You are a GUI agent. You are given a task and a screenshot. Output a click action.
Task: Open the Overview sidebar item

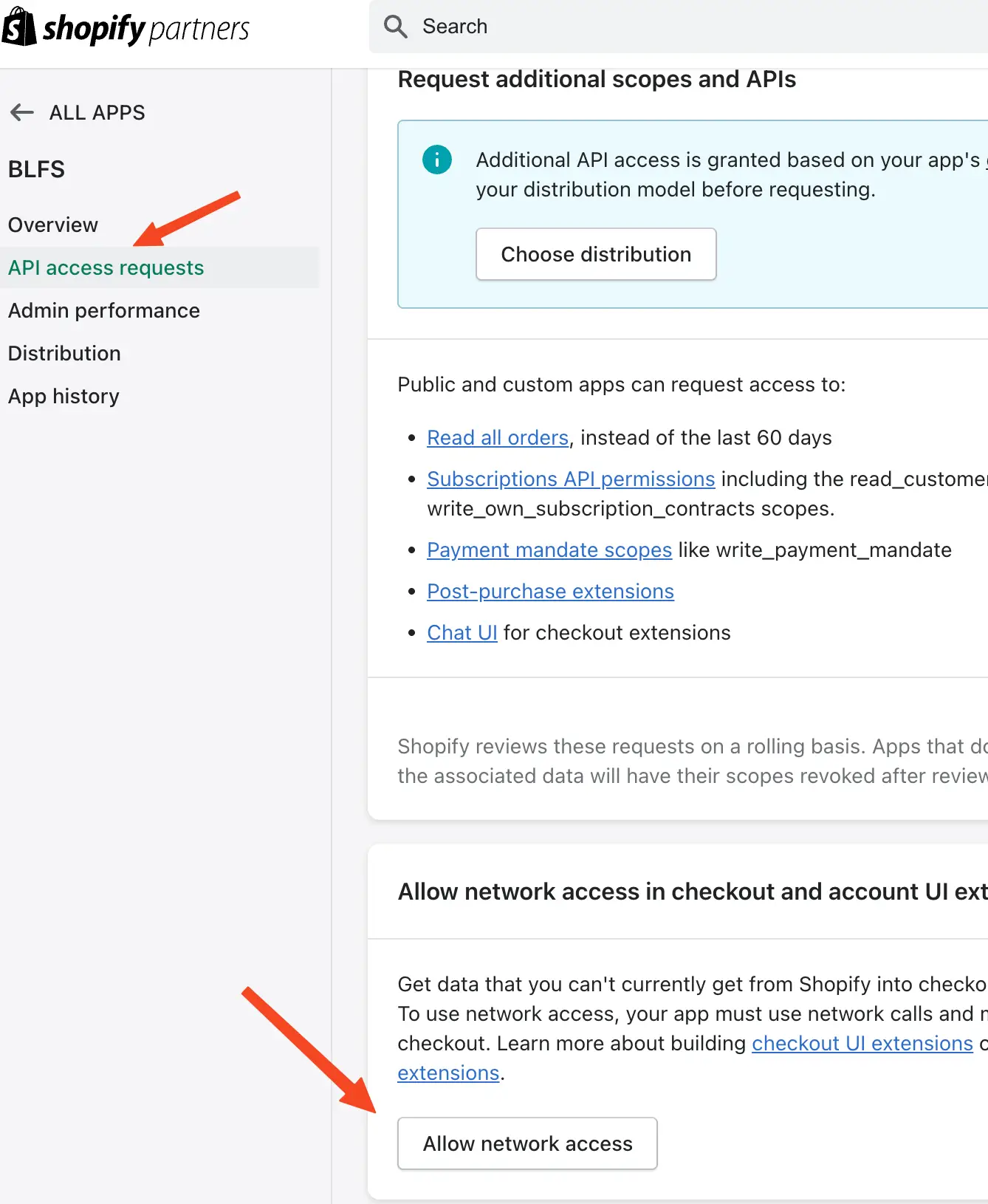(53, 225)
